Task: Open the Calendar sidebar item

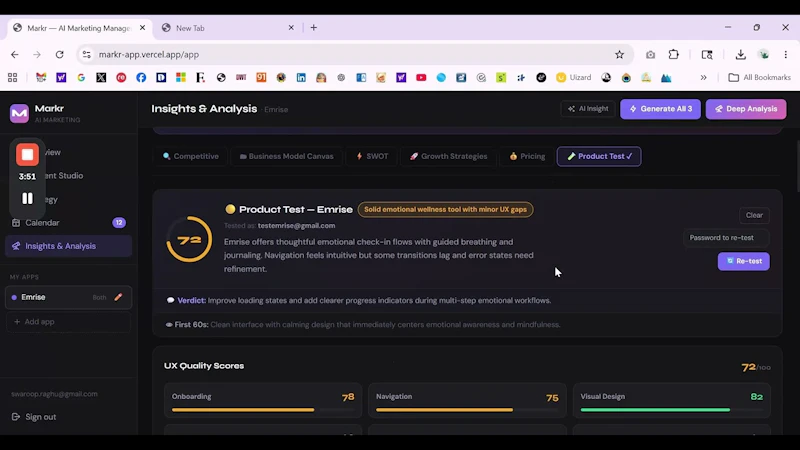Action: point(68,222)
